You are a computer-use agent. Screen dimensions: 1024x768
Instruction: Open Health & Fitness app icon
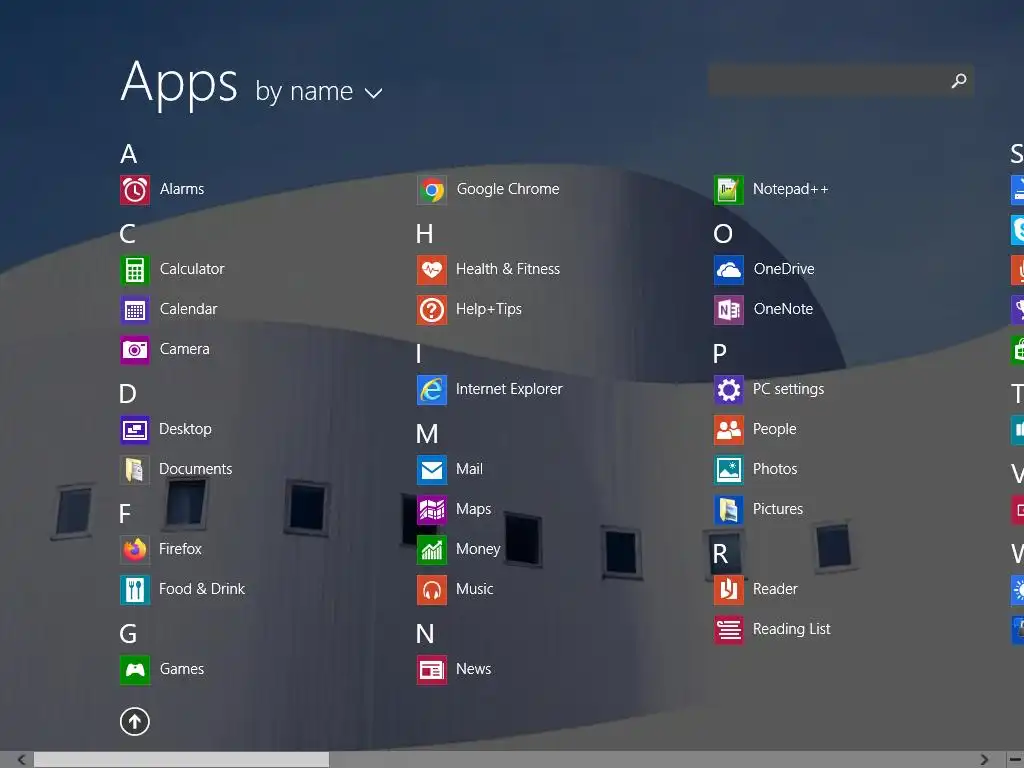[x=432, y=270]
